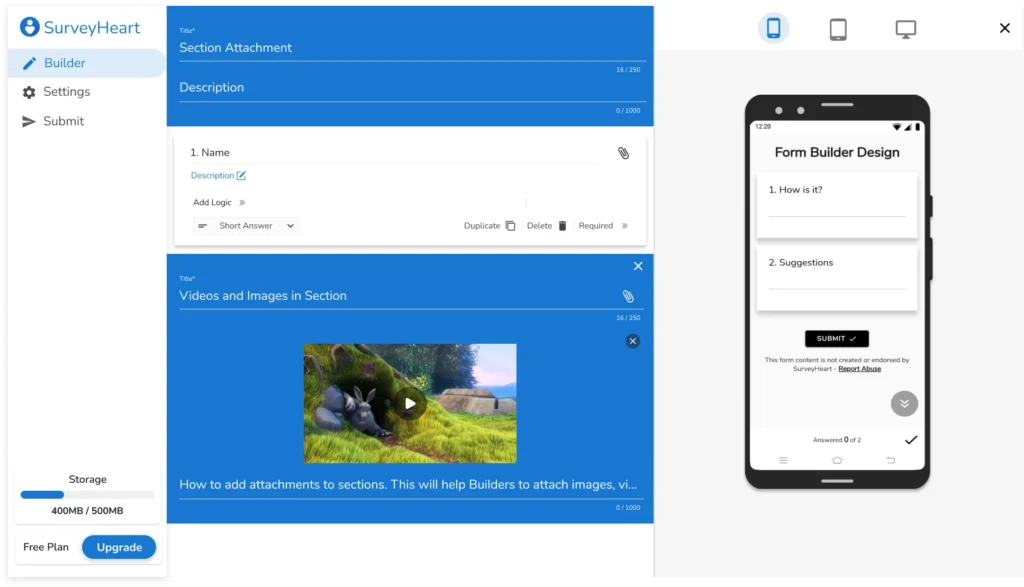Play the video thumbnail in the section
The width and height of the screenshot is (1024, 587).
(x=410, y=403)
